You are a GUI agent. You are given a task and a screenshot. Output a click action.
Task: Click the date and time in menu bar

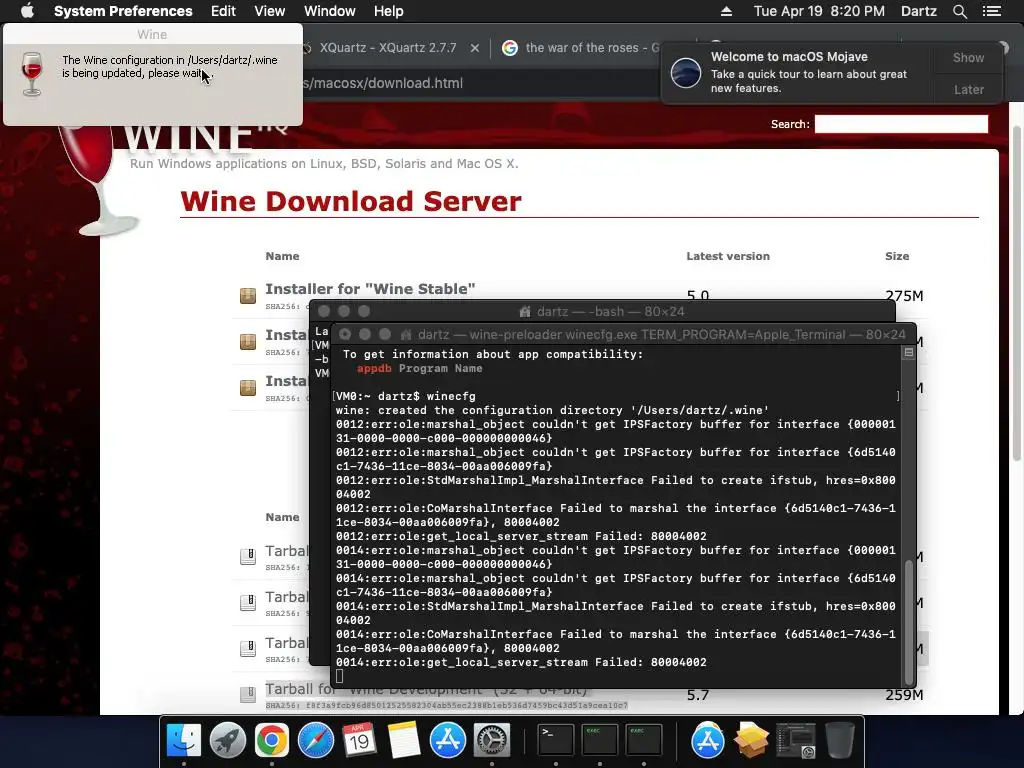click(819, 11)
